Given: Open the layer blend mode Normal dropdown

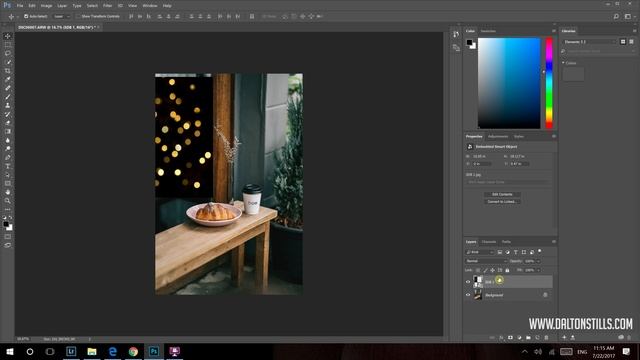Looking at the screenshot, I should [486, 261].
